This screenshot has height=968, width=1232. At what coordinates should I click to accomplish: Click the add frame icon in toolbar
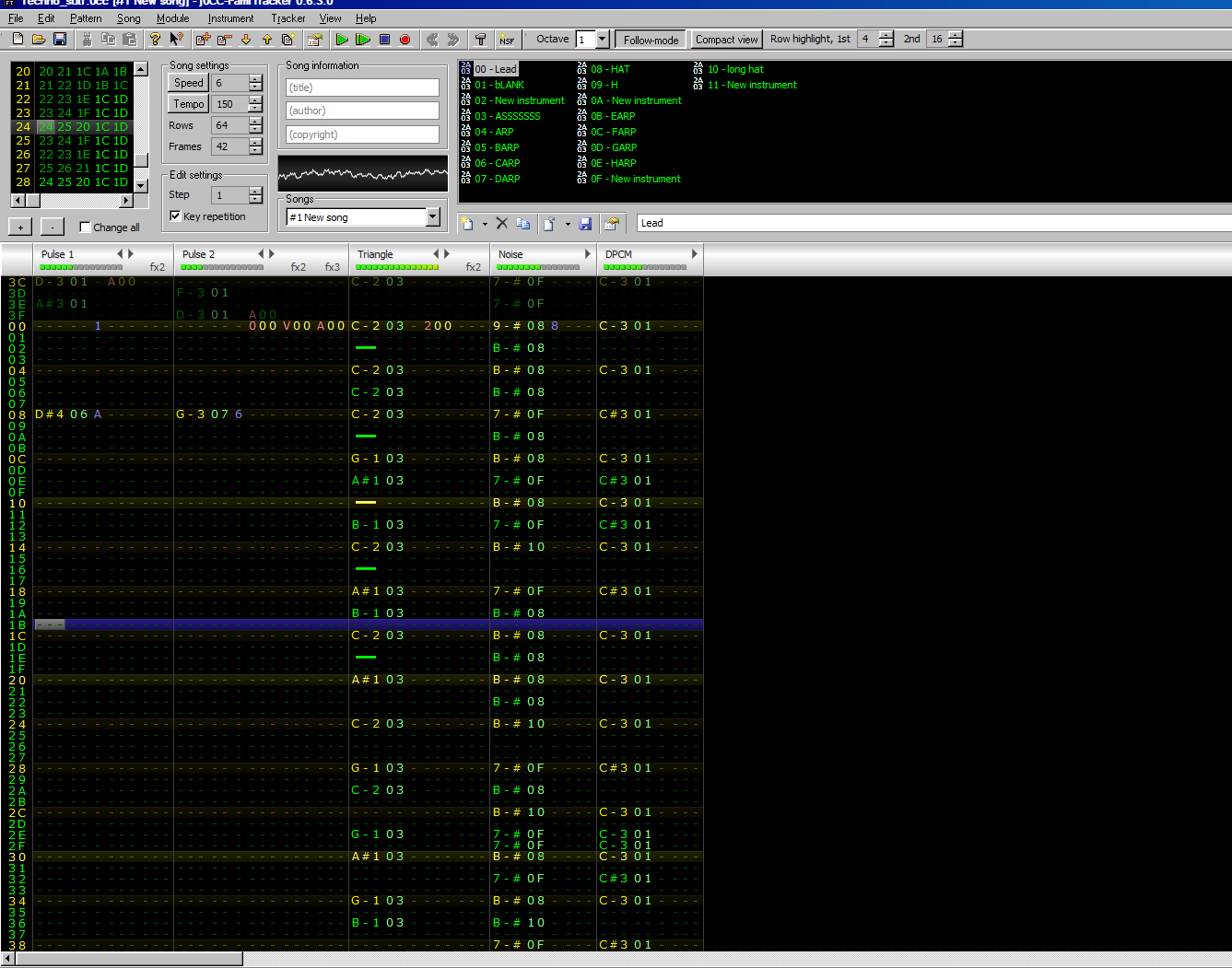point(203,40)
